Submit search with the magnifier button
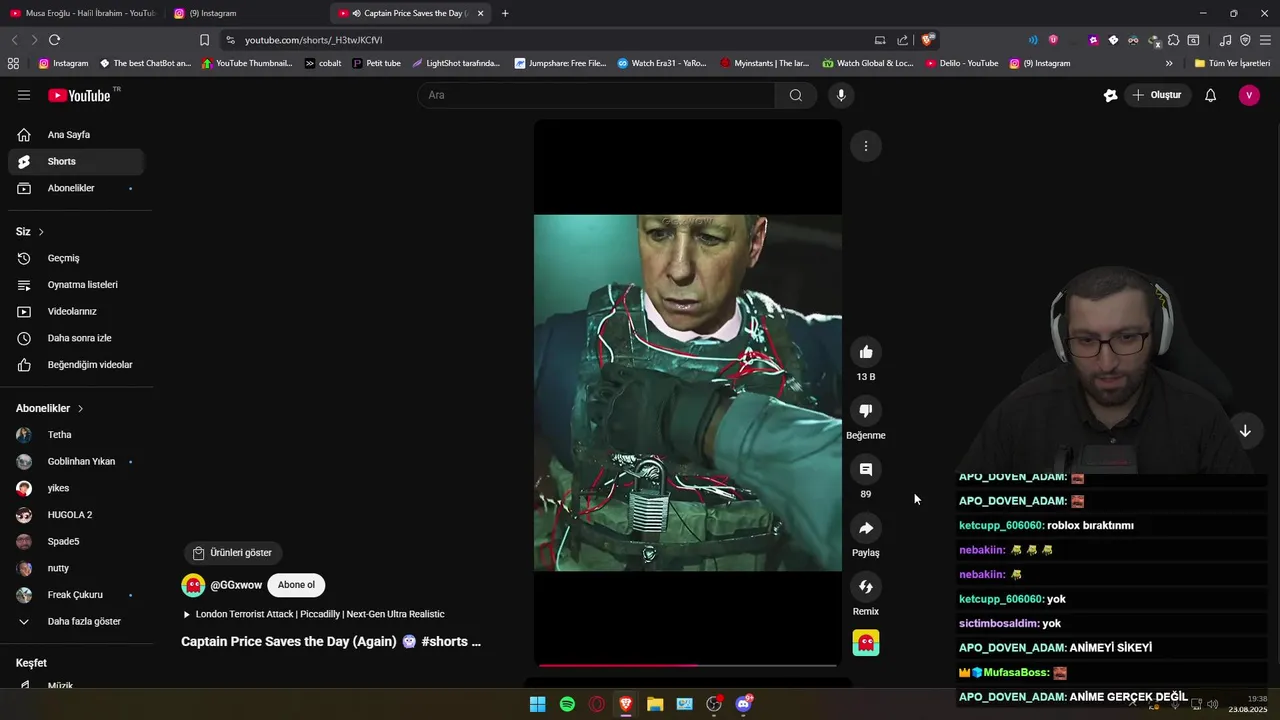1280x720 pixels. click(795, 95)
